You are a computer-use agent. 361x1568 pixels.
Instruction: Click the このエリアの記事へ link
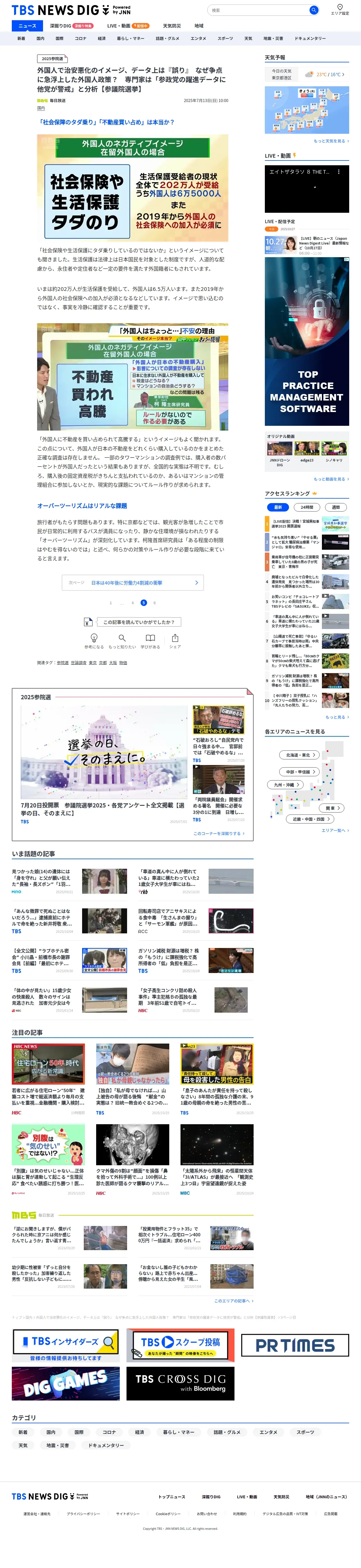point(234,1301)
